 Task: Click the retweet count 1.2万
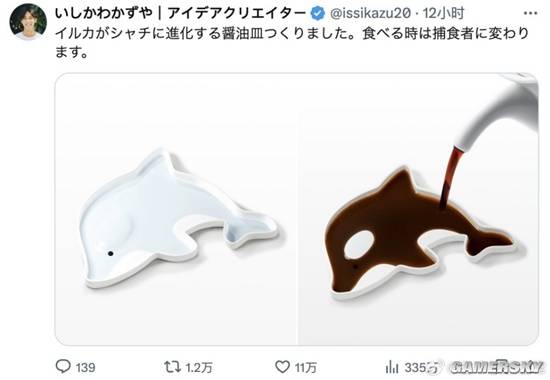pos(199,367)
